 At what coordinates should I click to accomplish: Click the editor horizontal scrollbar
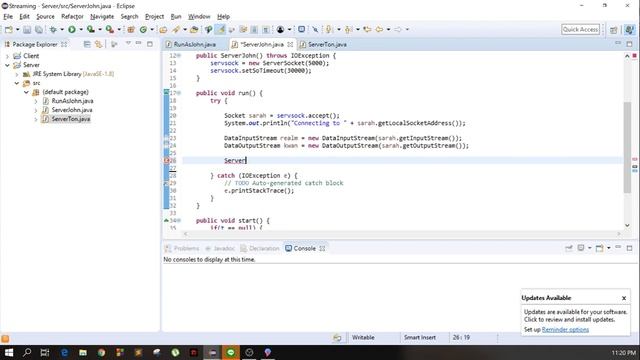(x=402, y=234)
